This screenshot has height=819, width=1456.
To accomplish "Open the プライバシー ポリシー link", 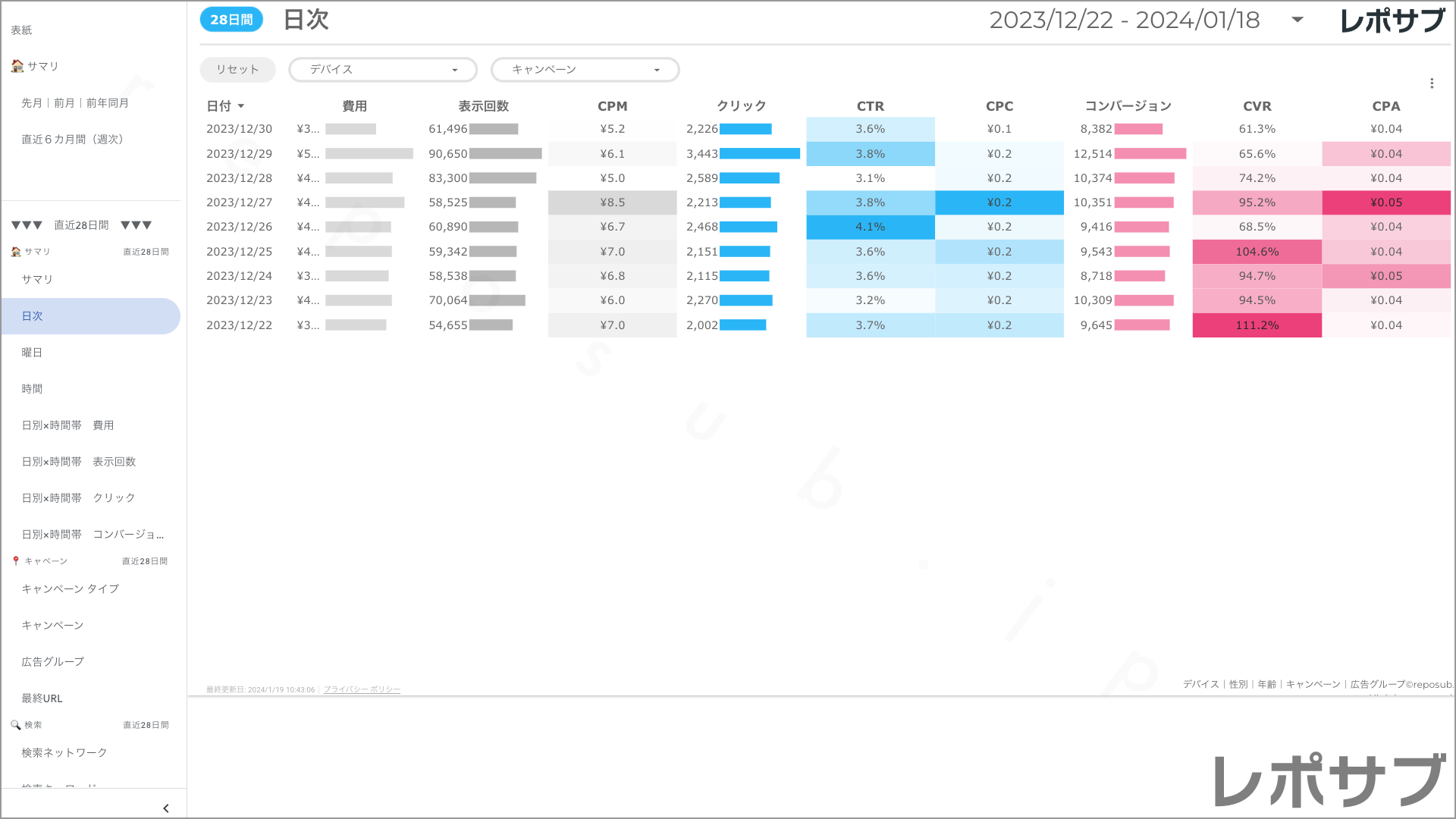I will tap(362, 690).
